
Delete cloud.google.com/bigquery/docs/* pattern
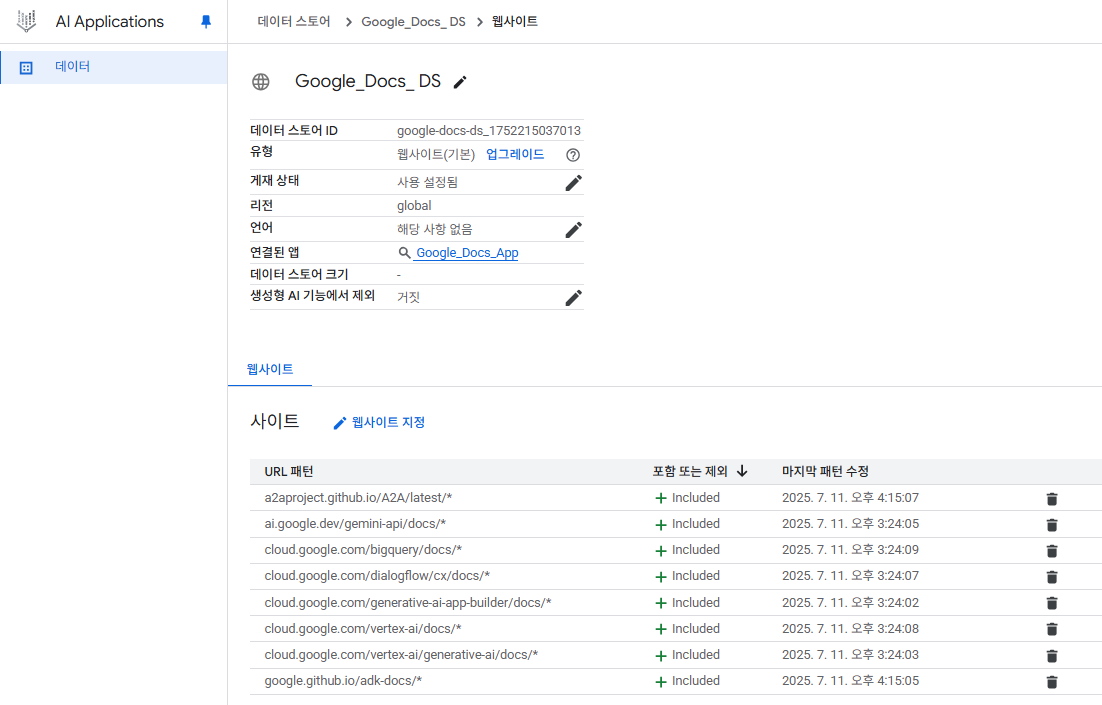tap(1052, 551)
